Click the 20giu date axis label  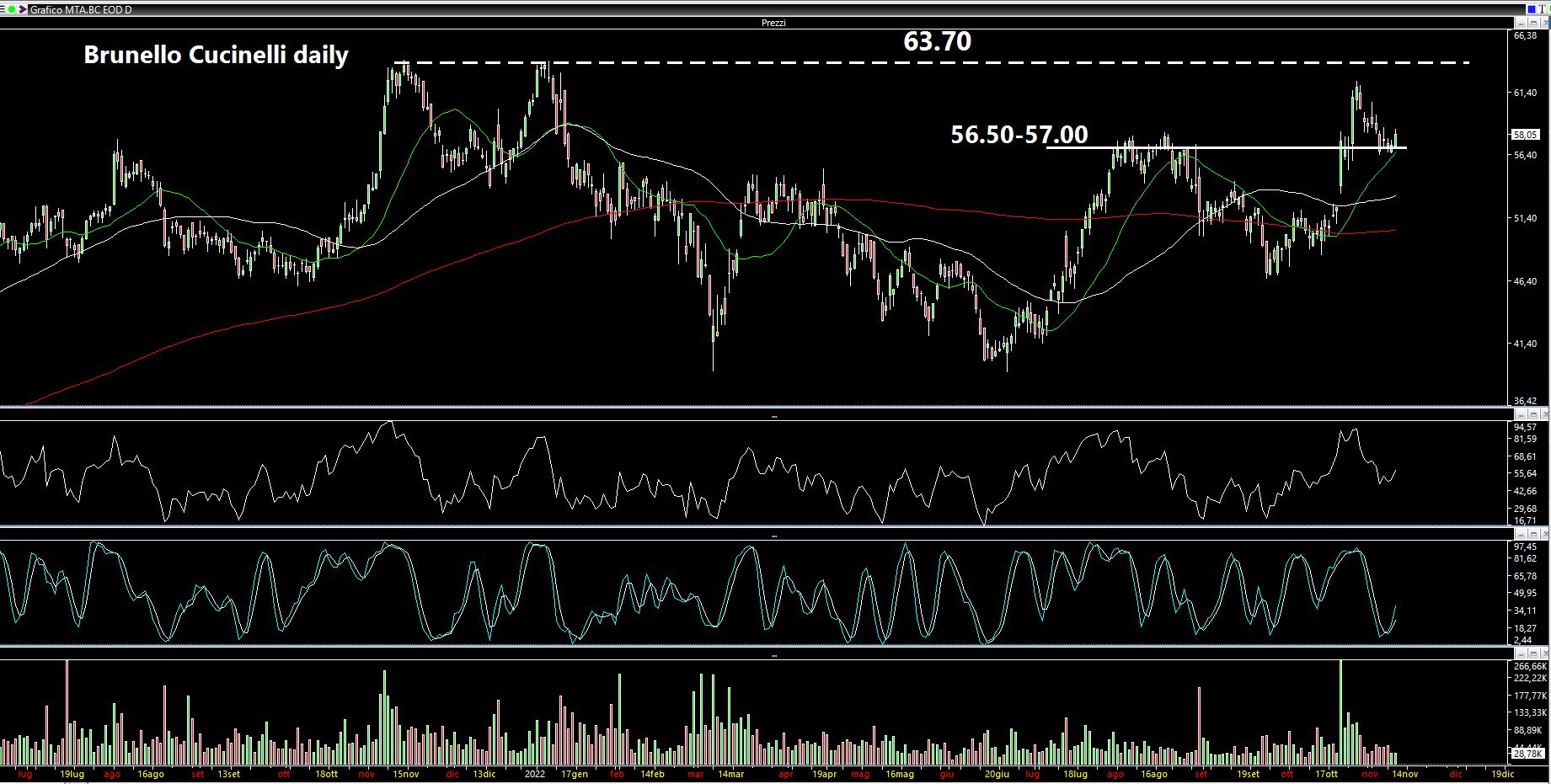pos(997,774)
